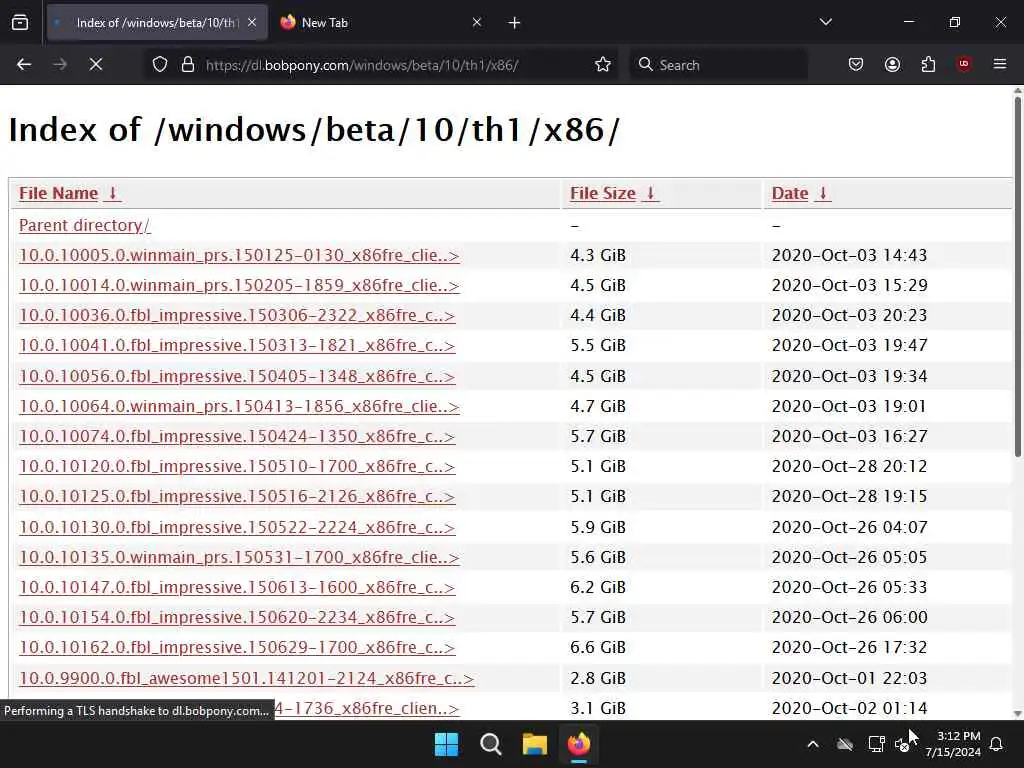The width and height of the screenshot is (1024, 768).
Task: Open 10.0.10154.0.fbl_impressive link
Action: click(x=237, y=617)
